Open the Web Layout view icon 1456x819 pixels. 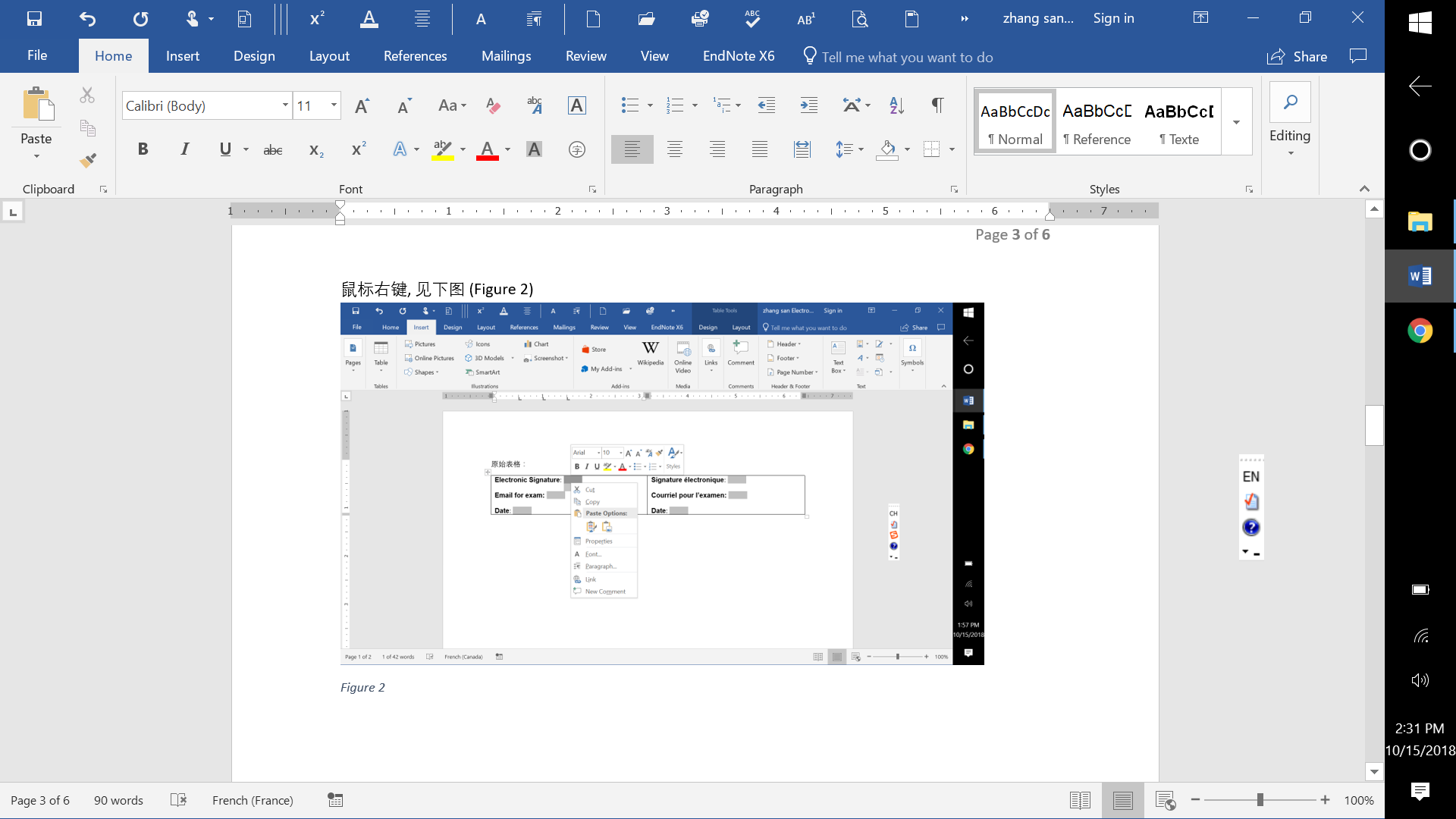click(x=1165, y=800)
